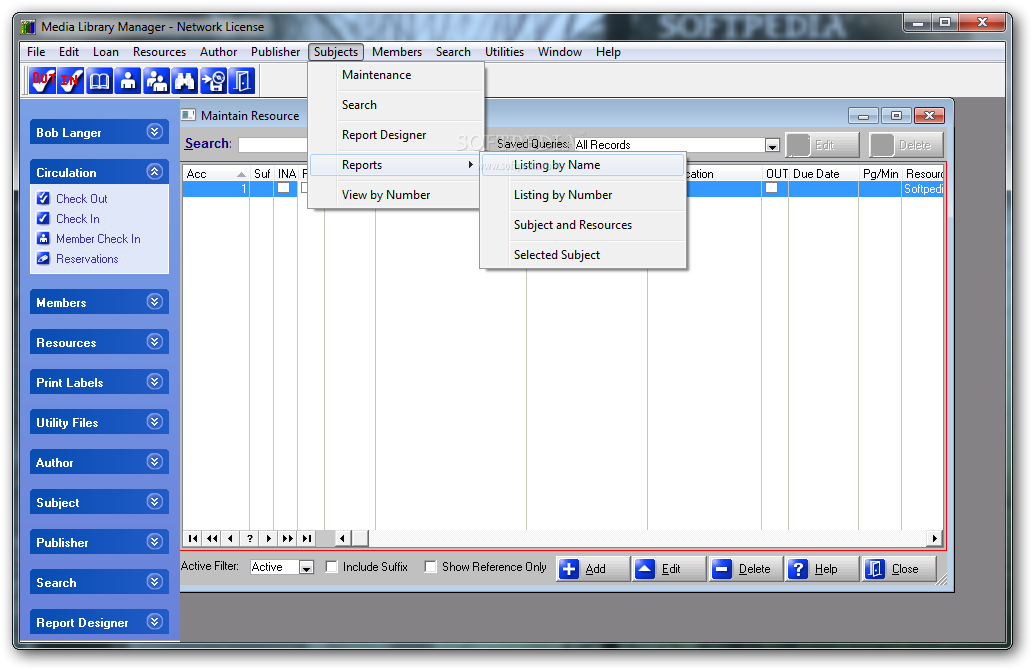Enable Show Reference Only checkbox
Image resolution: width=1033 pixels, height=670 pixels.
tap(430, 567)
